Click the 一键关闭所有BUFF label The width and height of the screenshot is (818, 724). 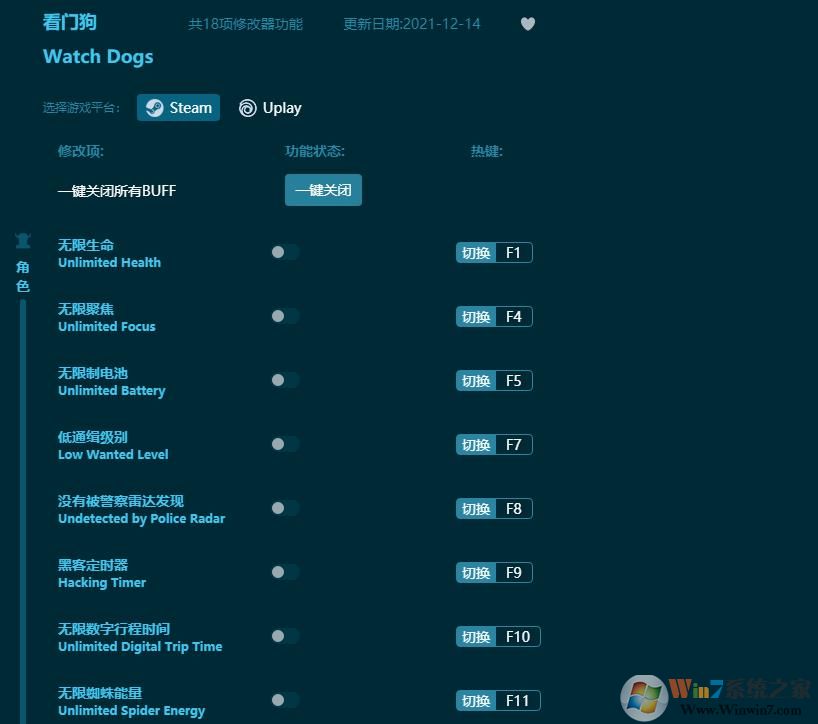pos(117,191)
